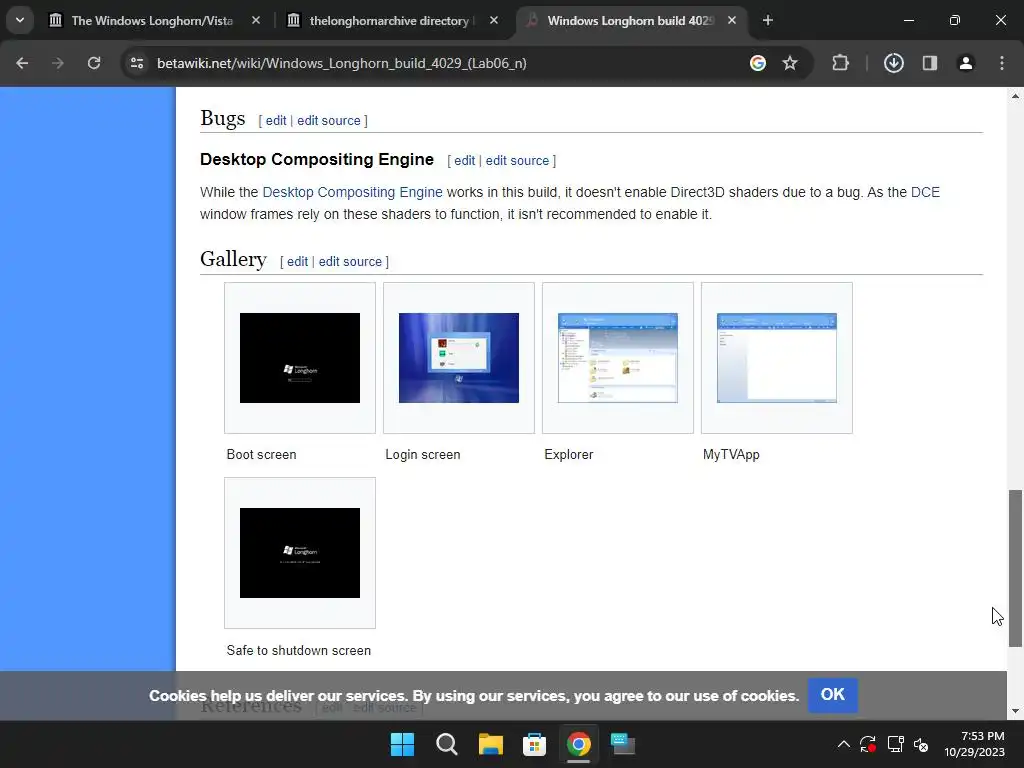Open the rightmost pinned app on taskbar
1024x768 pixels.
pyautogui.click(x=622, y=744)
